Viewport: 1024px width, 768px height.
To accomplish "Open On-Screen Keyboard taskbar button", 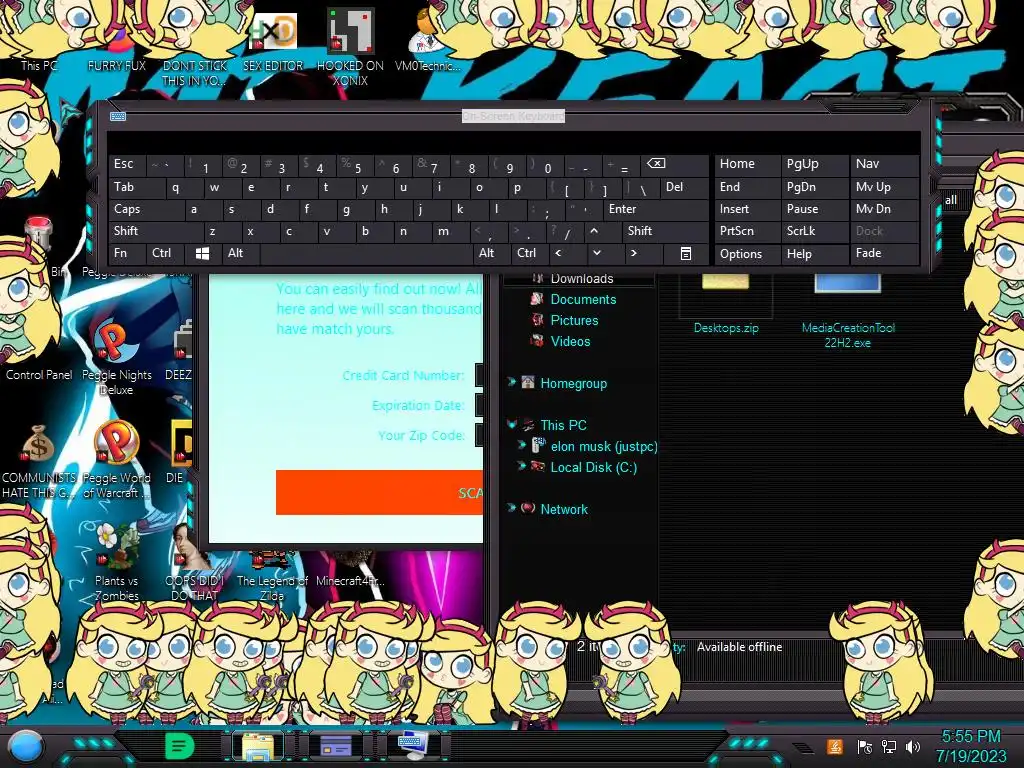I will [x=412, y=746].
